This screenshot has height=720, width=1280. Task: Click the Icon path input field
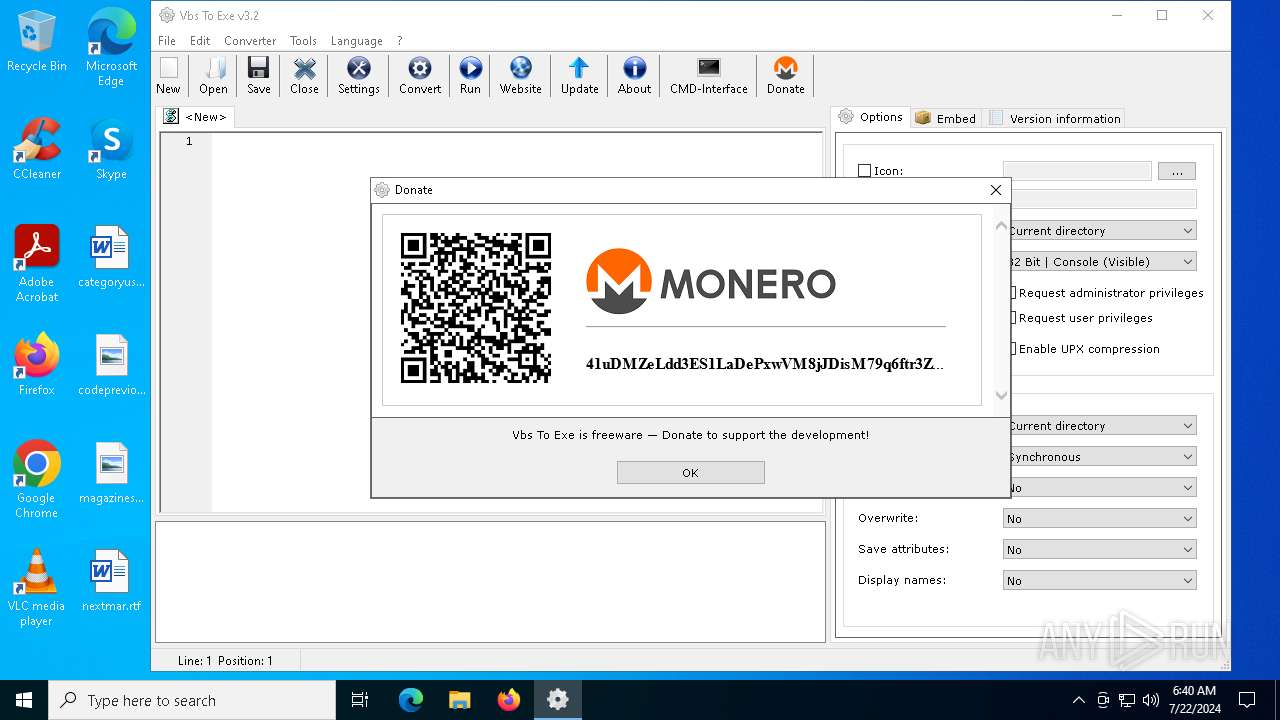[1077, 171]
